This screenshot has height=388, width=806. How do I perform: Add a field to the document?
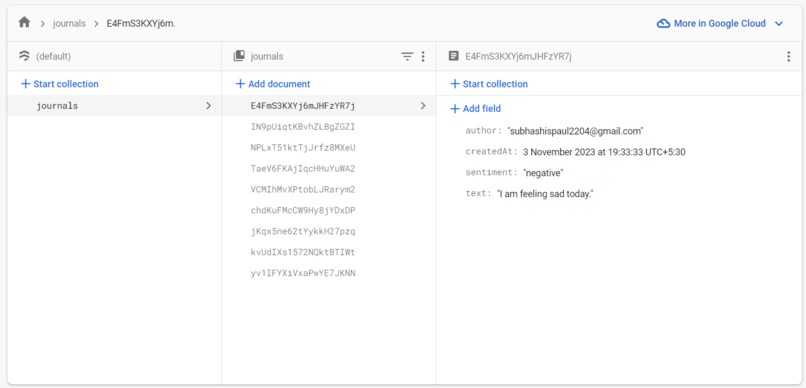point(475,108)
